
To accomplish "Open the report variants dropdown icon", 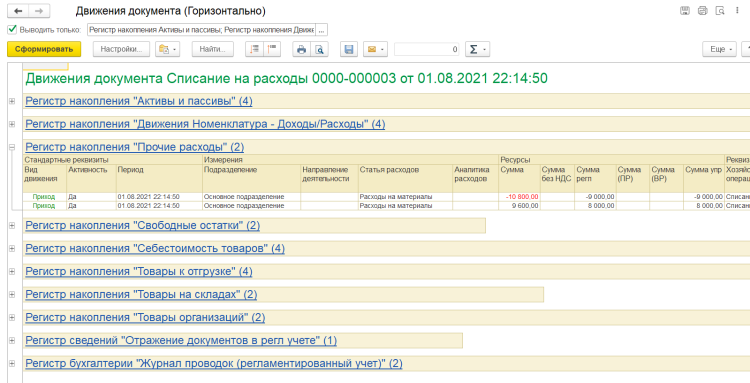I will pos(167,49).
